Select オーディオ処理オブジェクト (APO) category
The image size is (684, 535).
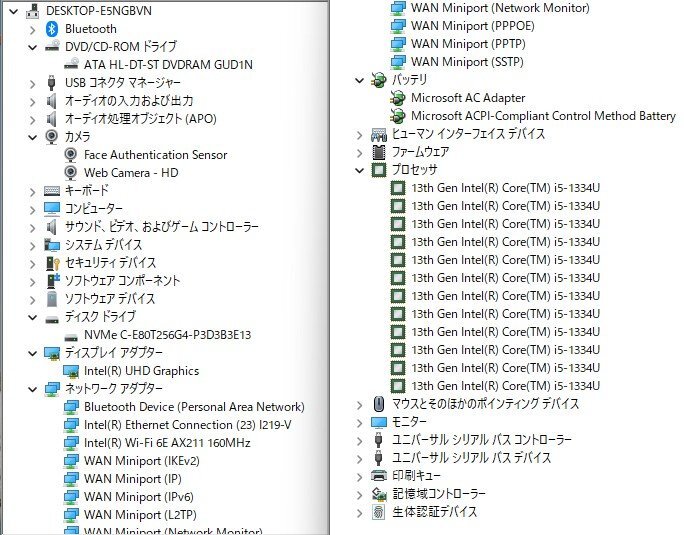(140, 119)
